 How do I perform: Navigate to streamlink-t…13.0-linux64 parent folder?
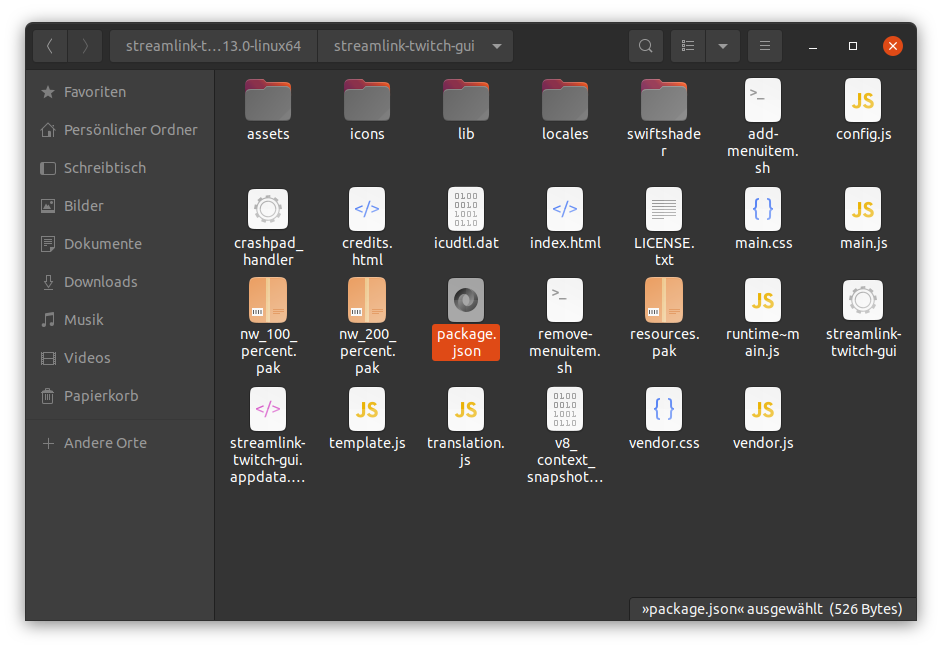point(213,46)
